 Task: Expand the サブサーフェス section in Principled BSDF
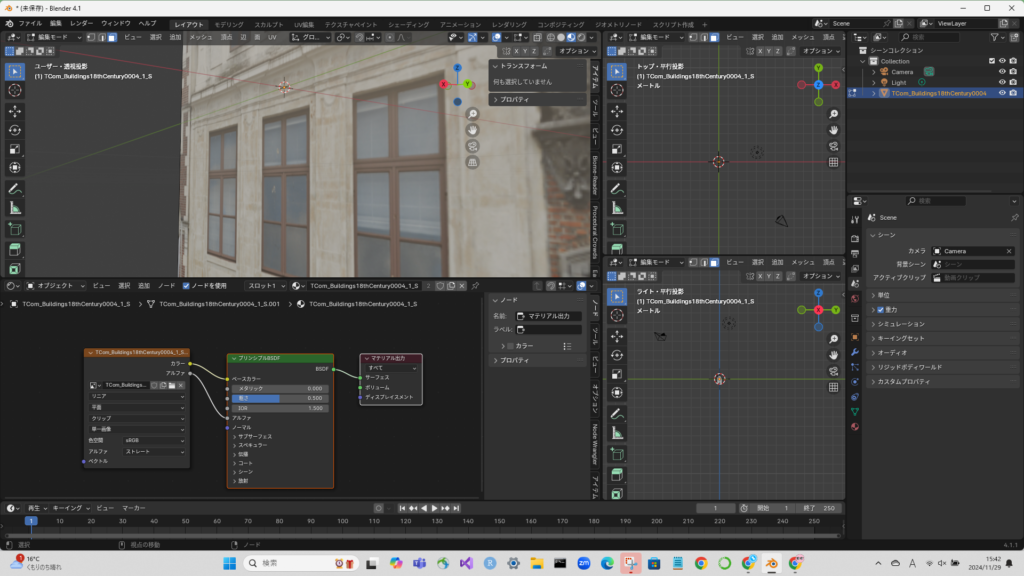tap(253, 436)
